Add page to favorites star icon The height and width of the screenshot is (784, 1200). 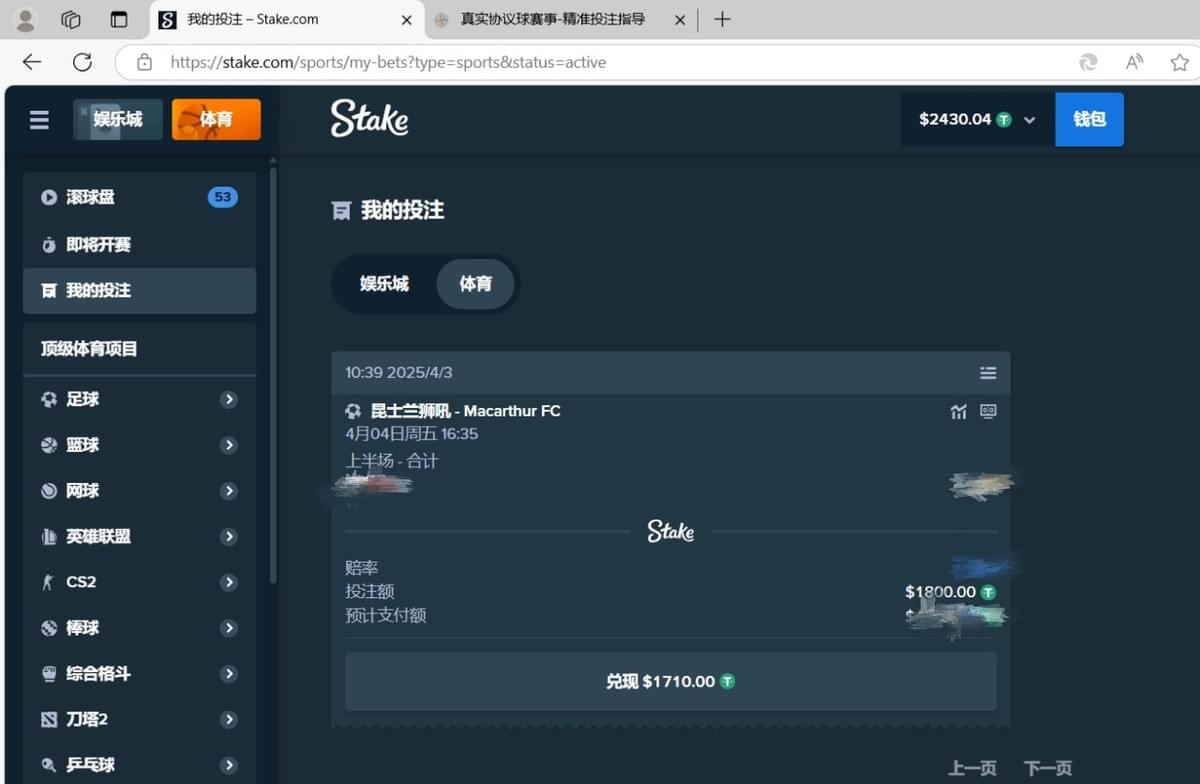coord(1179,62)
